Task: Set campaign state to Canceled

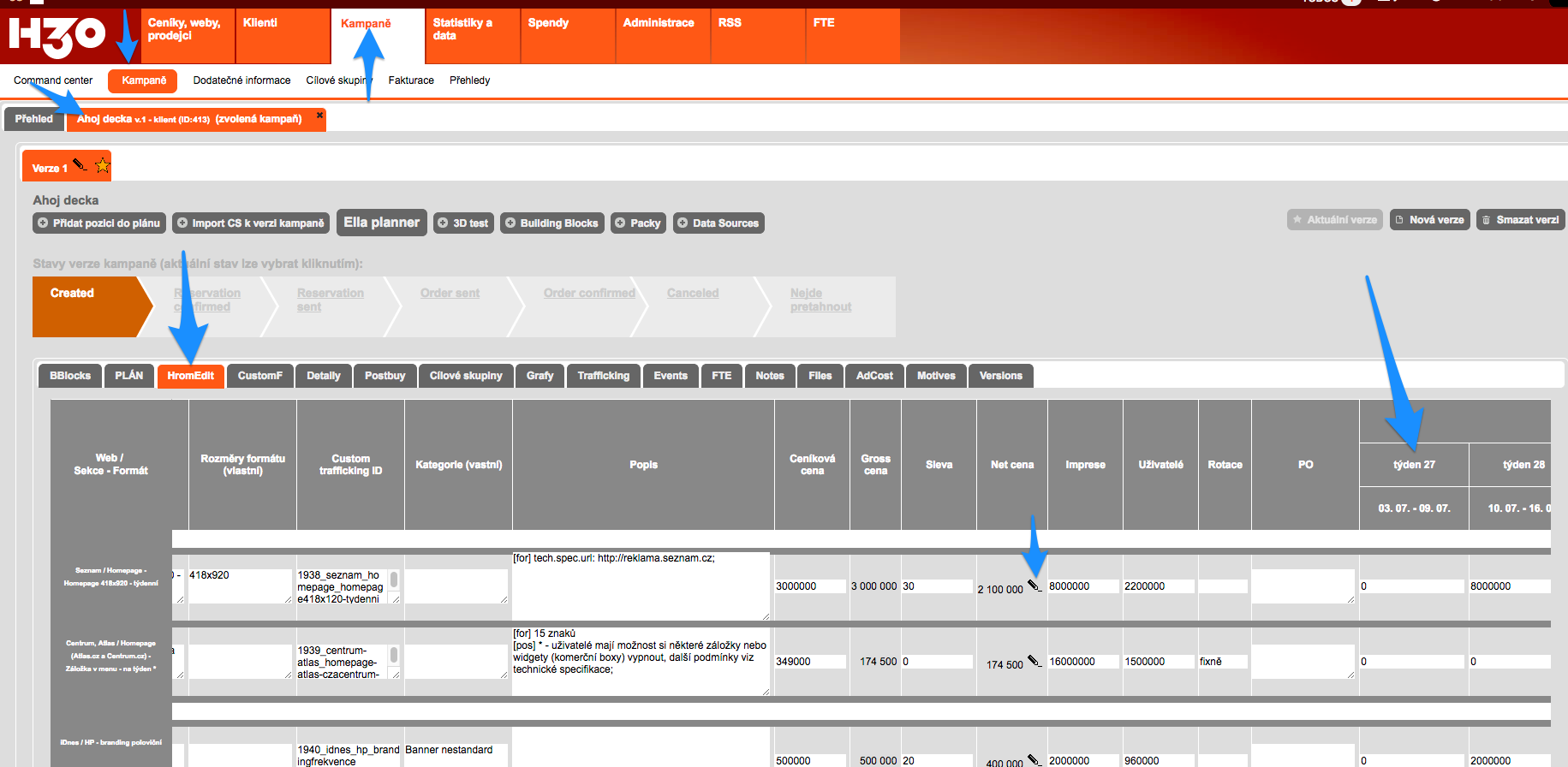Action: tap(692, 294)
